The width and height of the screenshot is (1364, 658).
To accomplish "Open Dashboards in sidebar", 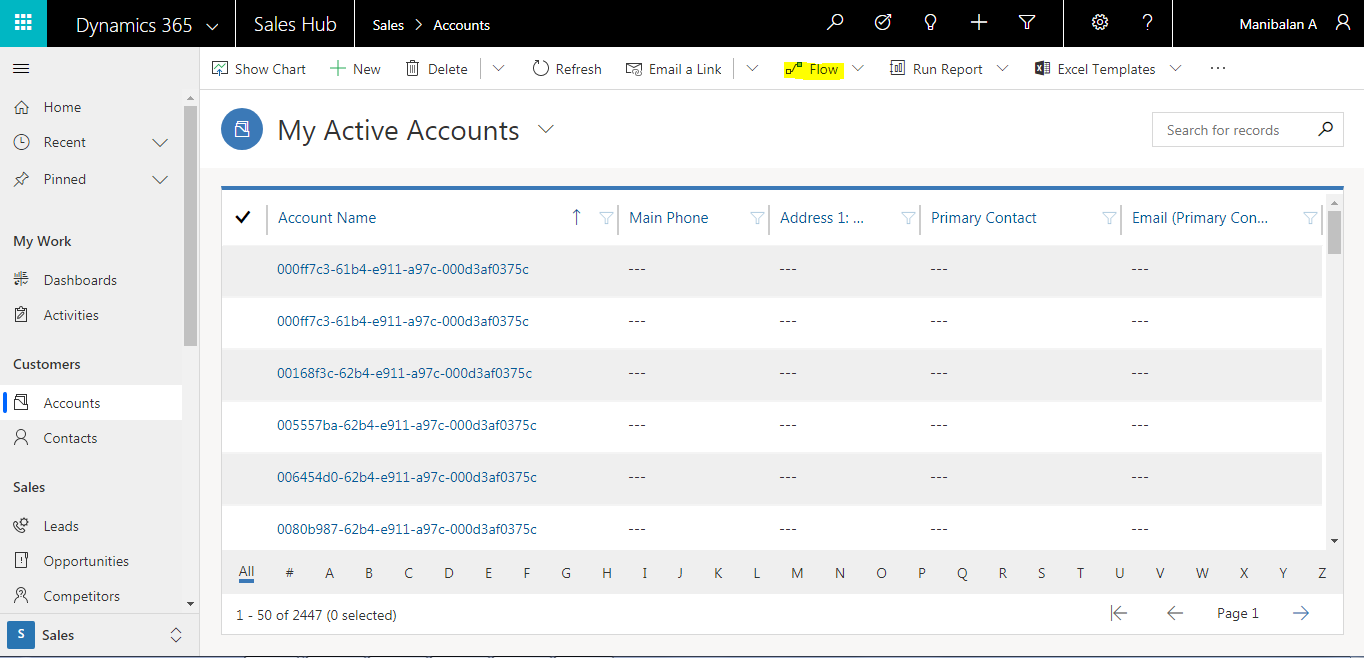I will pyautogui.click(x=80, y=280).
